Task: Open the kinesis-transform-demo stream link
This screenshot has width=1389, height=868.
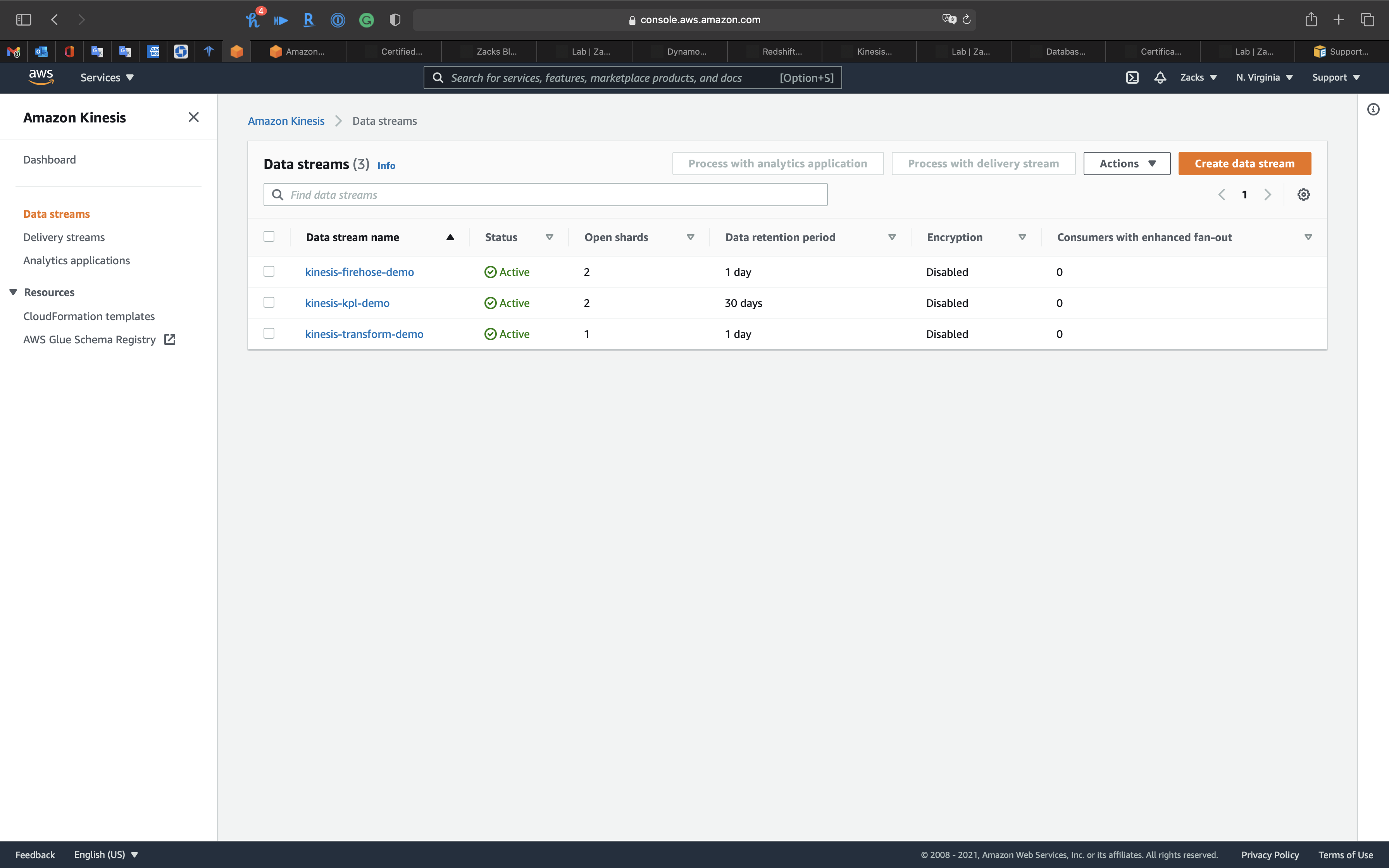Action: (x=364, y=334)
